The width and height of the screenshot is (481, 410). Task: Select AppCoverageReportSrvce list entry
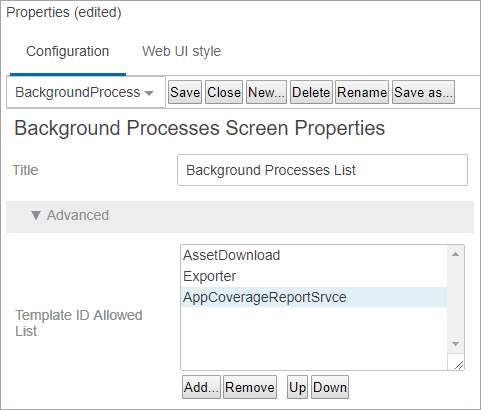tap(314, 297)
